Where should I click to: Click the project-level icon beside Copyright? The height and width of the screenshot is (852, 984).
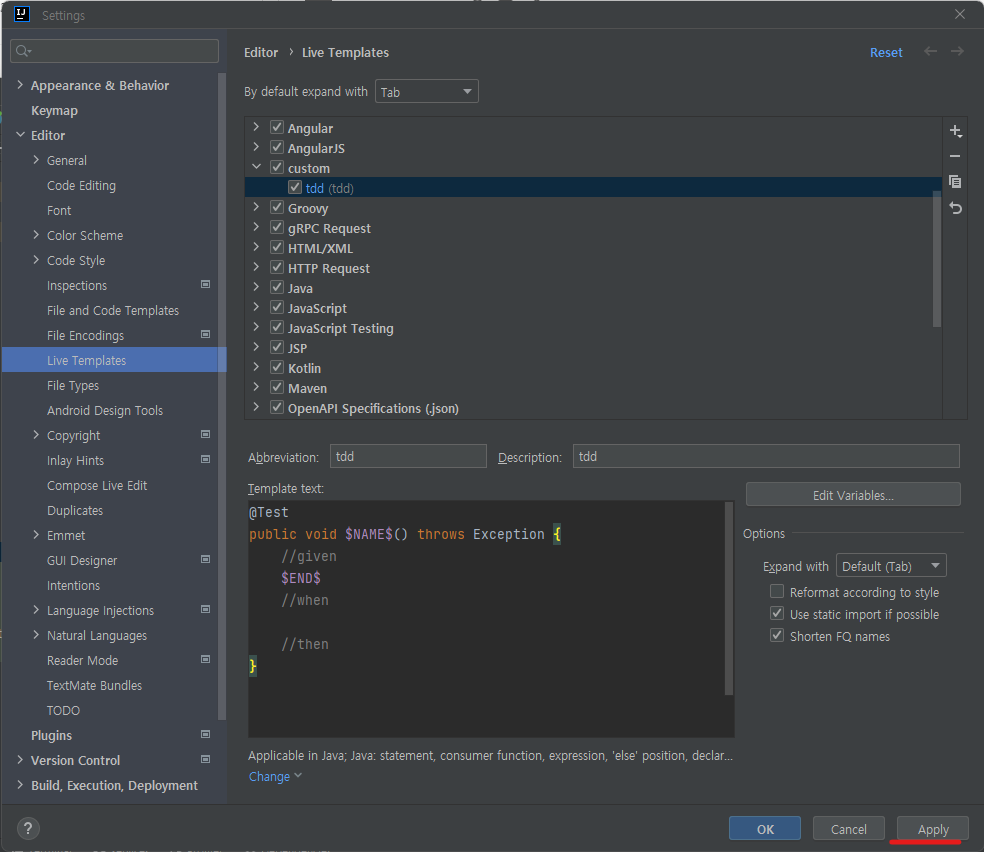click(x=205, y=434)
